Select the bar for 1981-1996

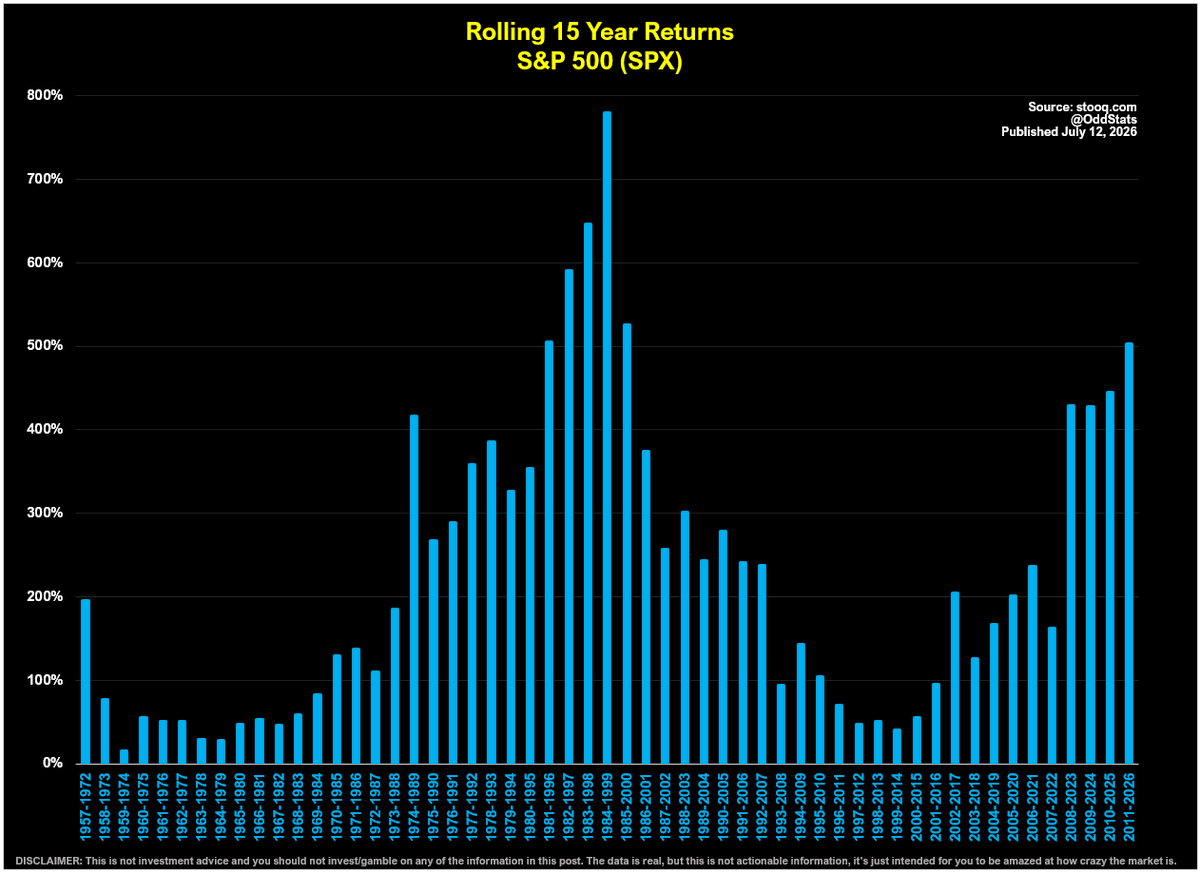pos(549,552)
